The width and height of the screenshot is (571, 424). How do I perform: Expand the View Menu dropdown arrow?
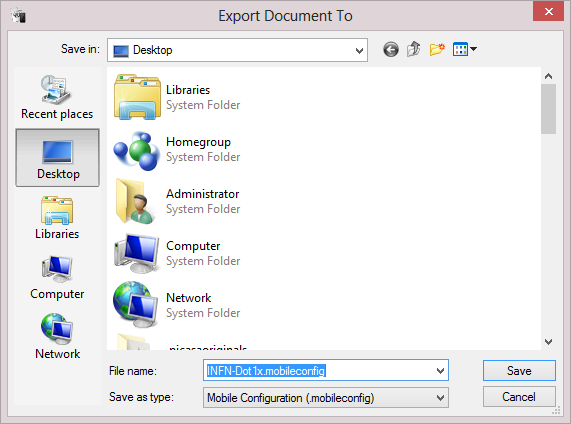coord(473,49)
